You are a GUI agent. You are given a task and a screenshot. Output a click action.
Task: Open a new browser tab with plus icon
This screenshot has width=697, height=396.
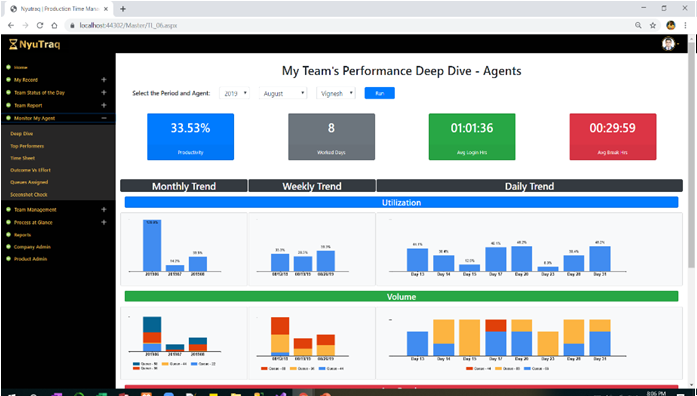[123, 9]
